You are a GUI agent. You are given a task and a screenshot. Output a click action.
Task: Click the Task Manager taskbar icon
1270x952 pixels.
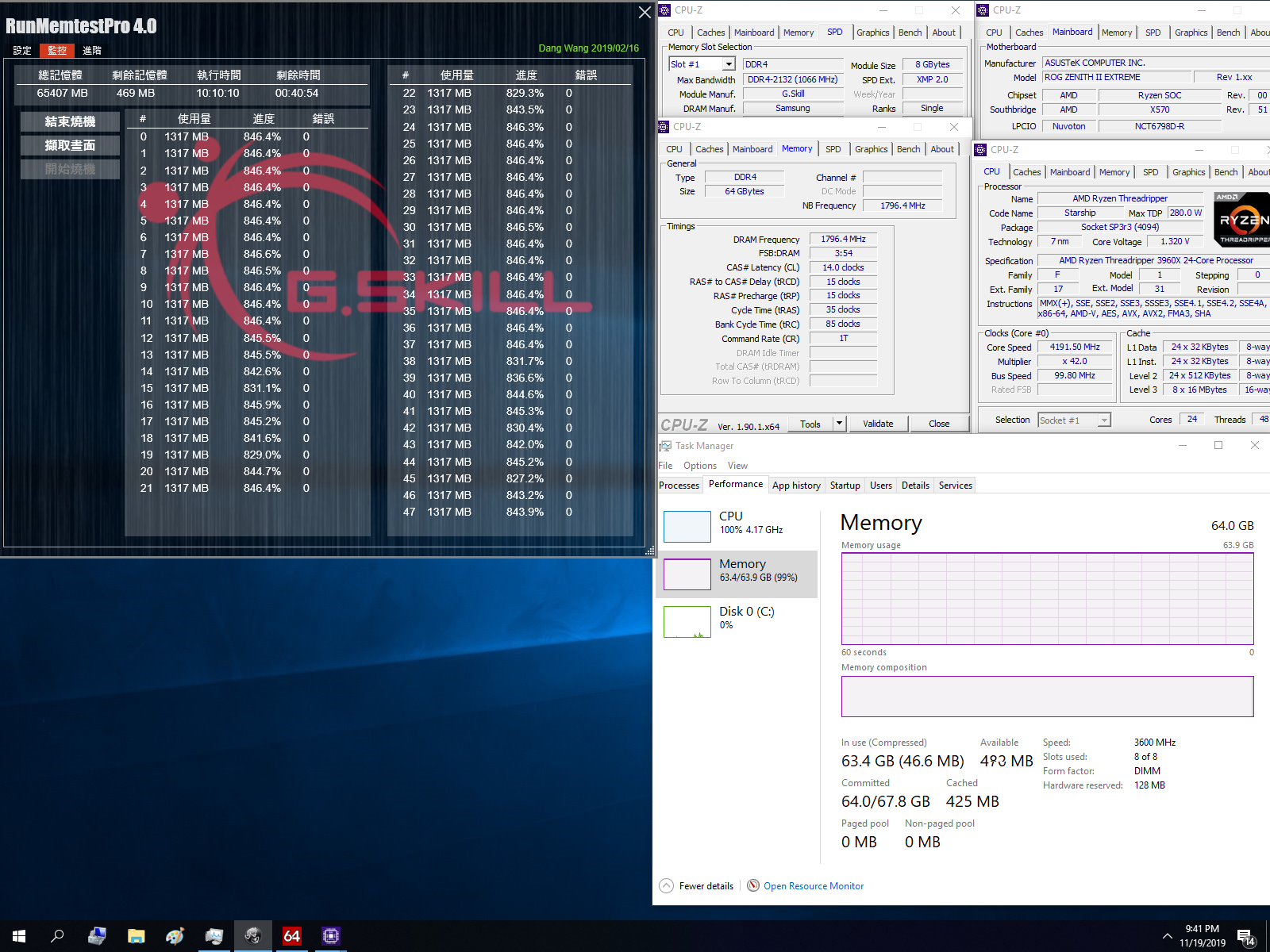pyautogui.click(x=214, y=936)
